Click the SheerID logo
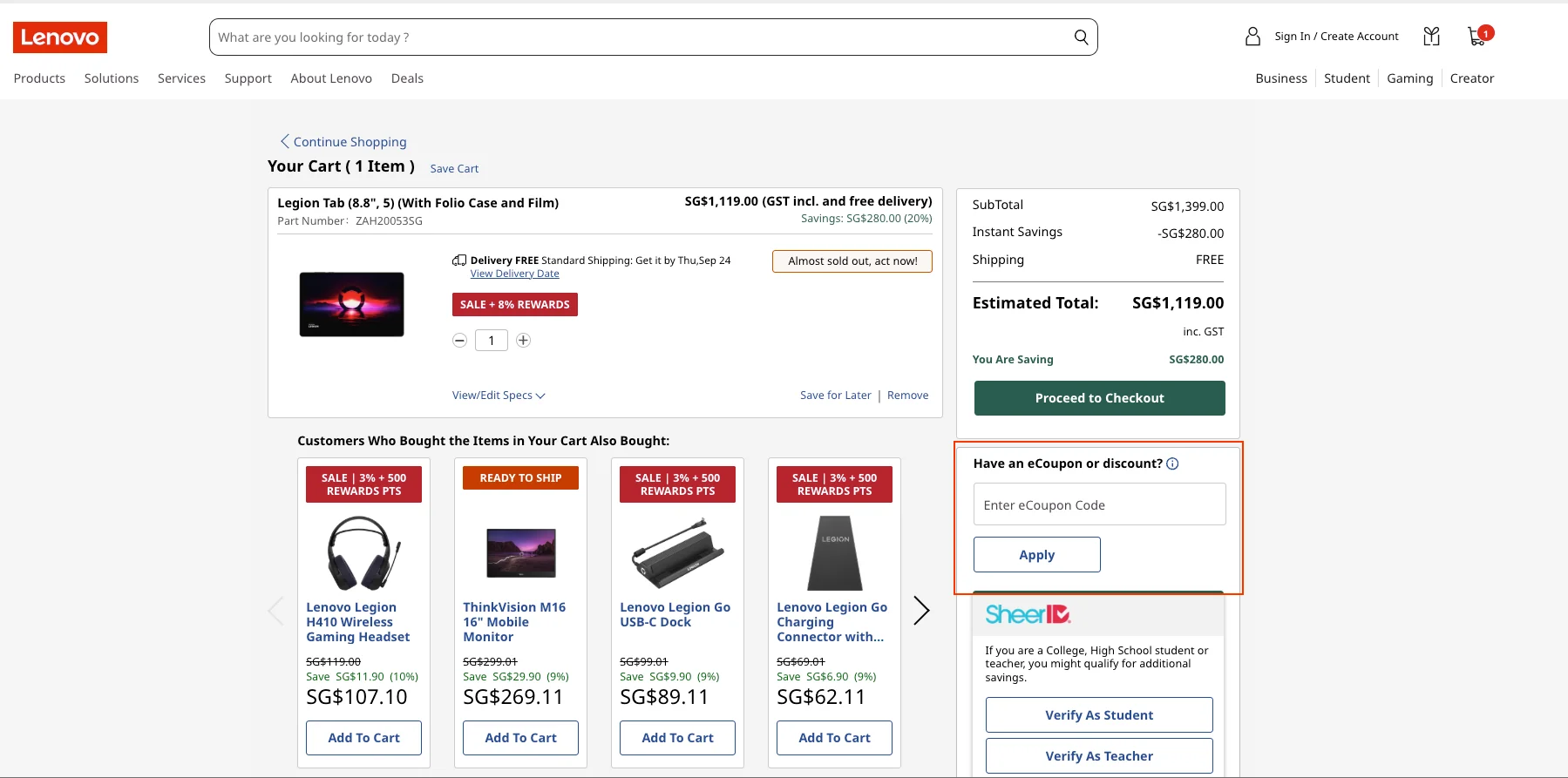The image size is (1568, 778). (1028, 614)
